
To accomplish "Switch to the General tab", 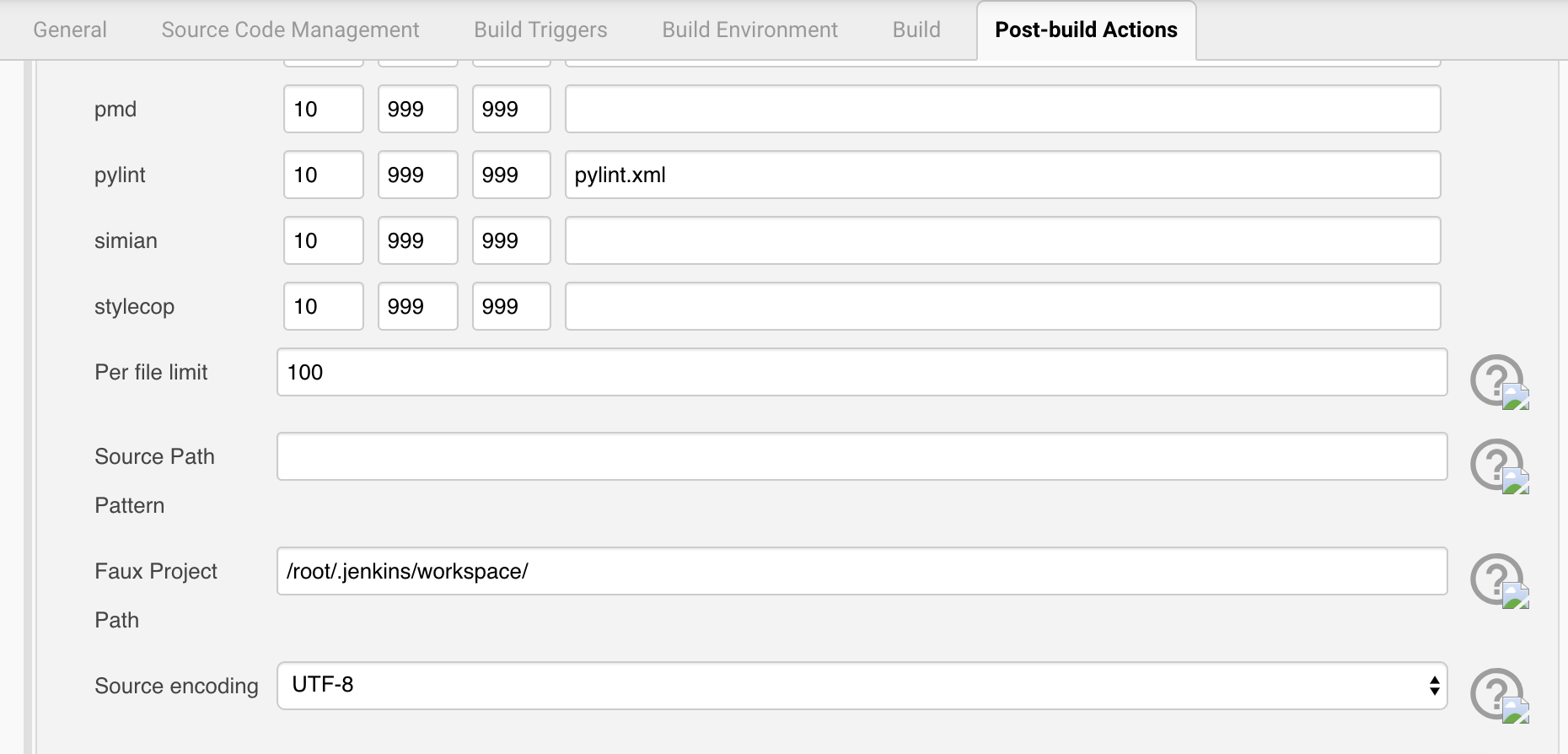I will pos(70,30).
